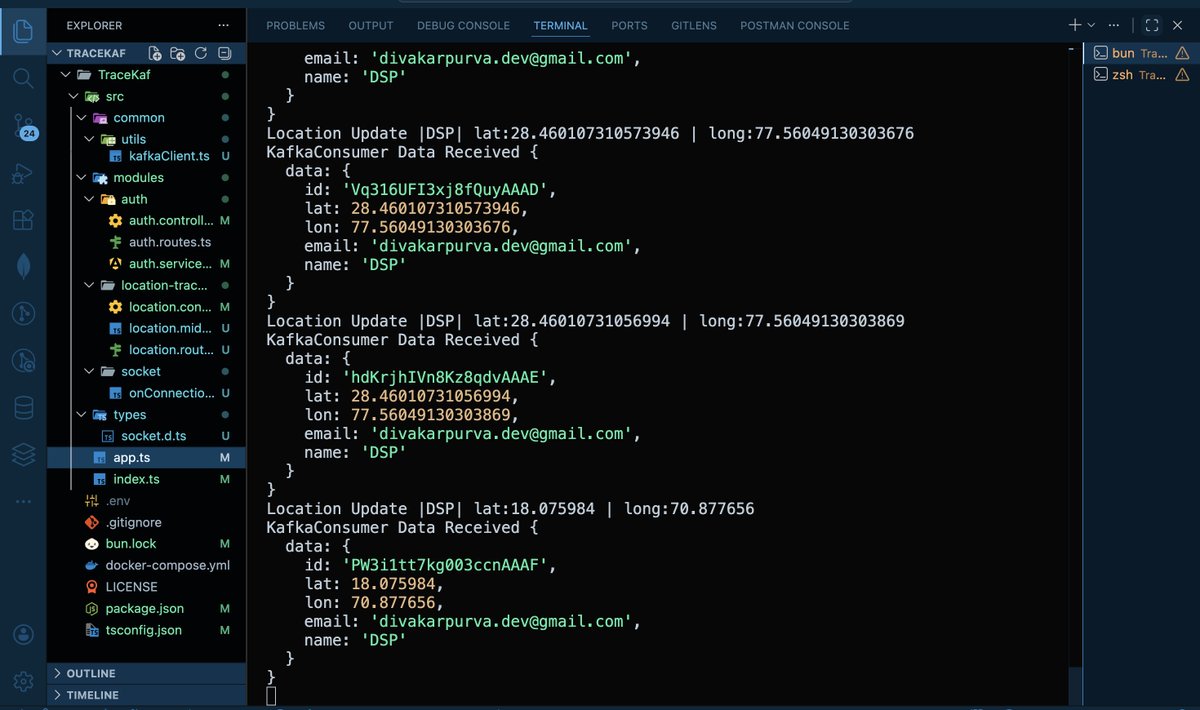The image size is (1200, 710).
Task: Click warning icon on zsh terminal
Action: click(x=1182, y=75)
